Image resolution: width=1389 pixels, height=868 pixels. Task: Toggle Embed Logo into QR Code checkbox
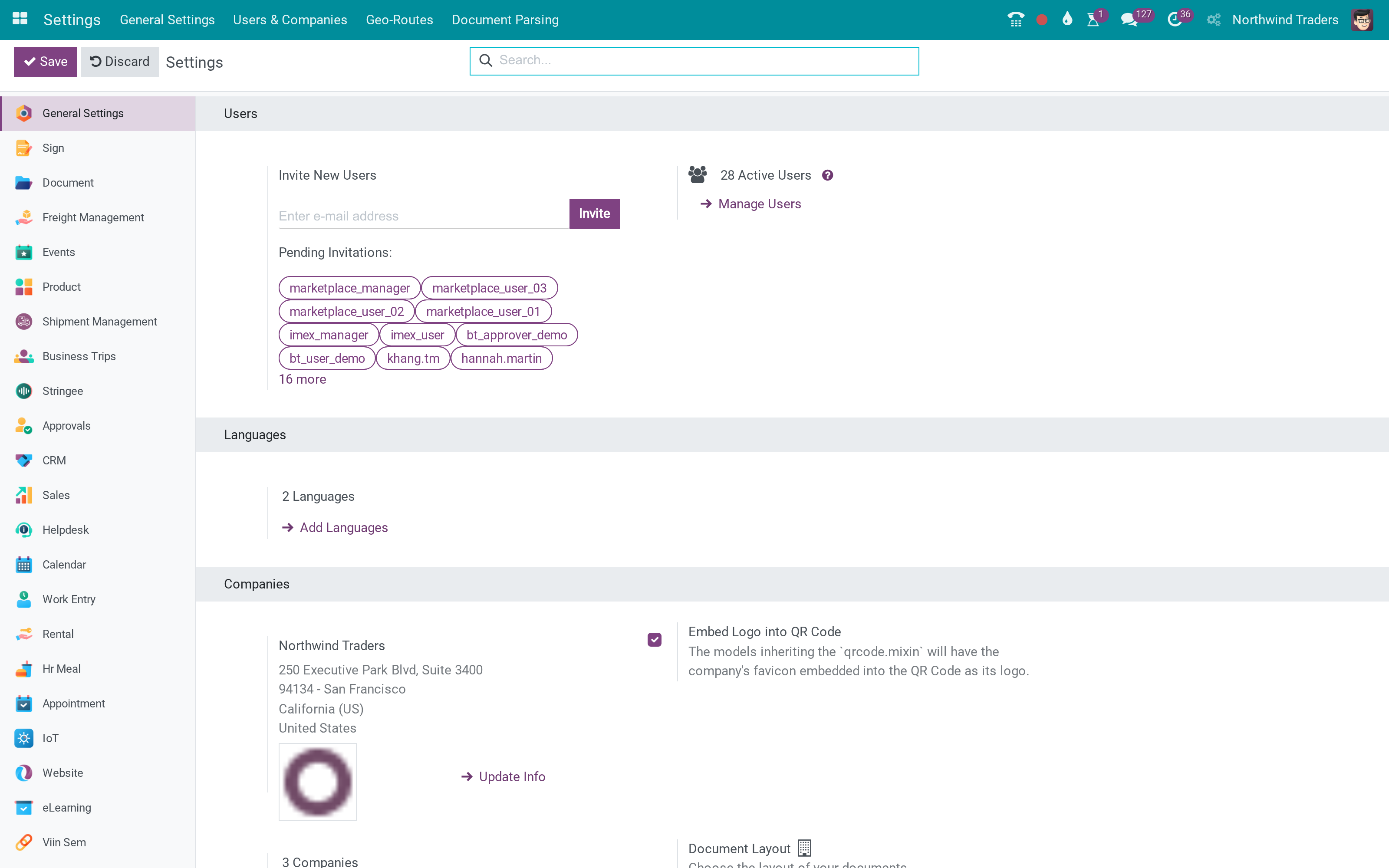(x=654, y=640)
